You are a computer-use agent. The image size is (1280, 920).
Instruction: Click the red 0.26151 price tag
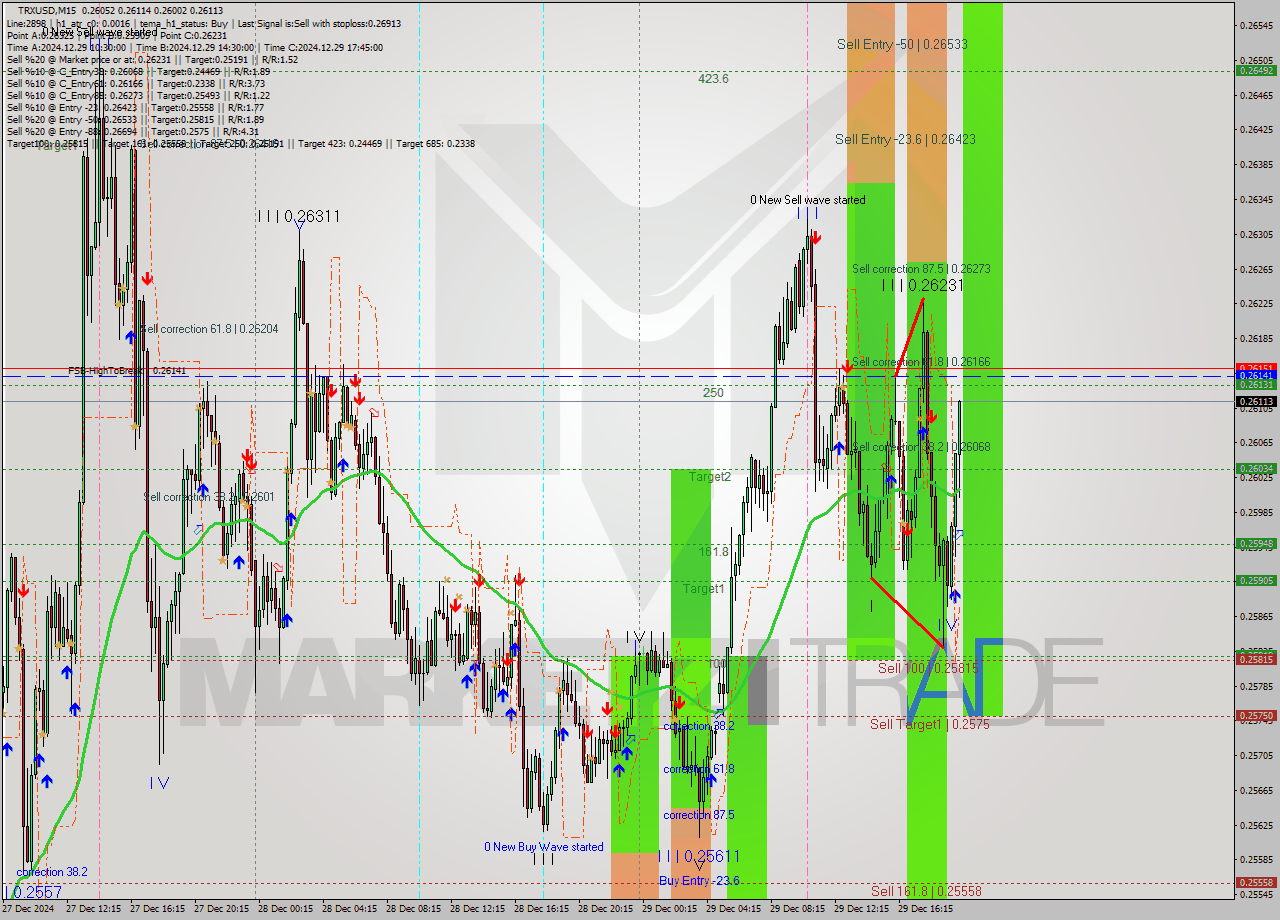coord(1256,368)
